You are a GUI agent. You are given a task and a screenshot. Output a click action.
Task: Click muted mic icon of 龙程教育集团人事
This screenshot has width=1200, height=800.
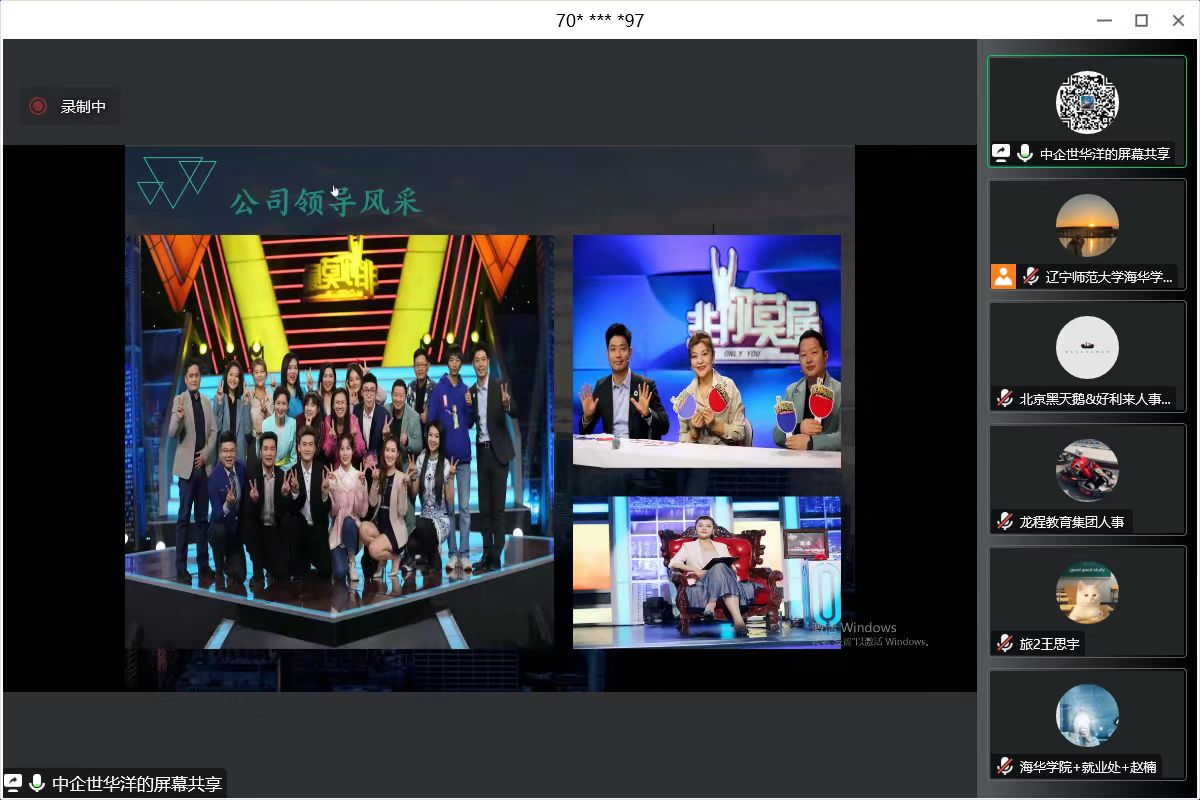[x=1005, y=521]
